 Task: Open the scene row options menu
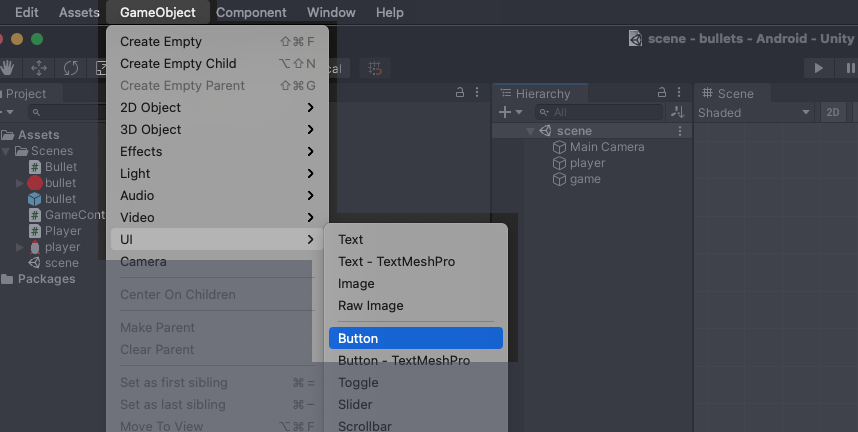[x=680, y=131]
